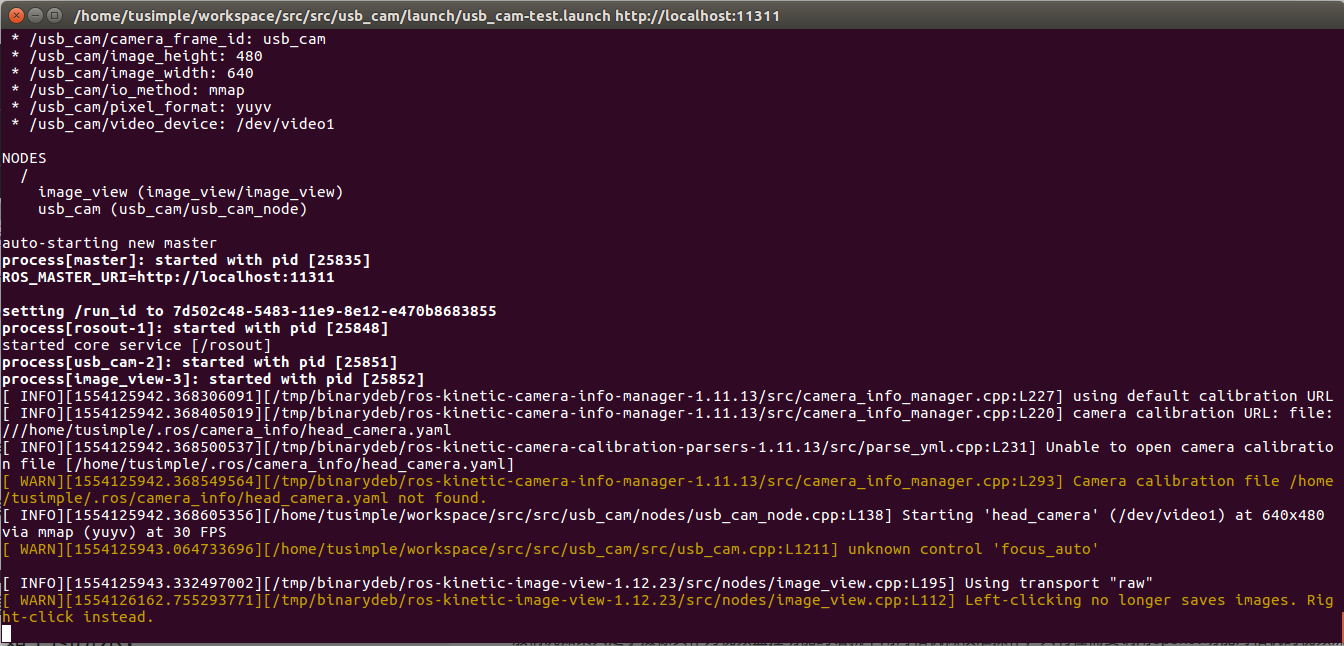Image resolution: width=1344 pixels, height=646 pixels.
Task: Click the ///home/tusimple/.ros/camera_info/head_camera.yaml path line
Action: coord(227,430)
